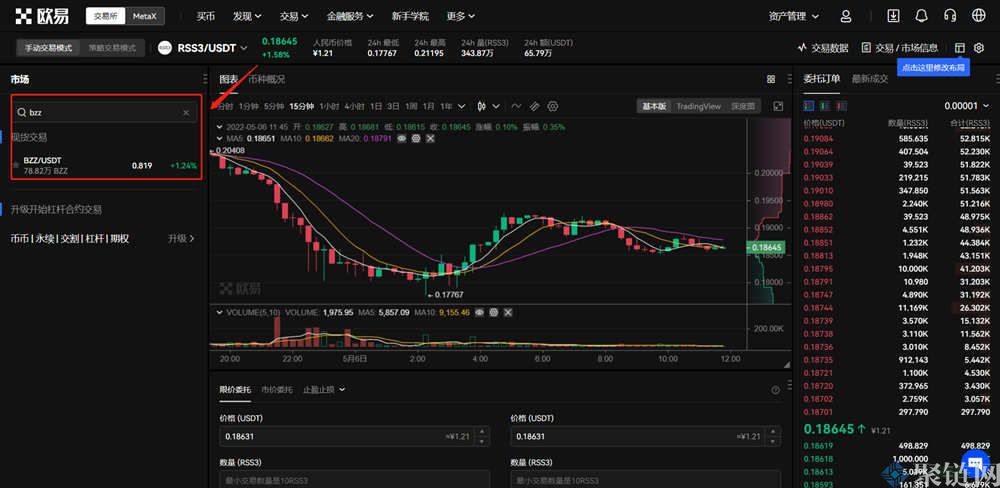Expand chart to fullscreen

778,106
